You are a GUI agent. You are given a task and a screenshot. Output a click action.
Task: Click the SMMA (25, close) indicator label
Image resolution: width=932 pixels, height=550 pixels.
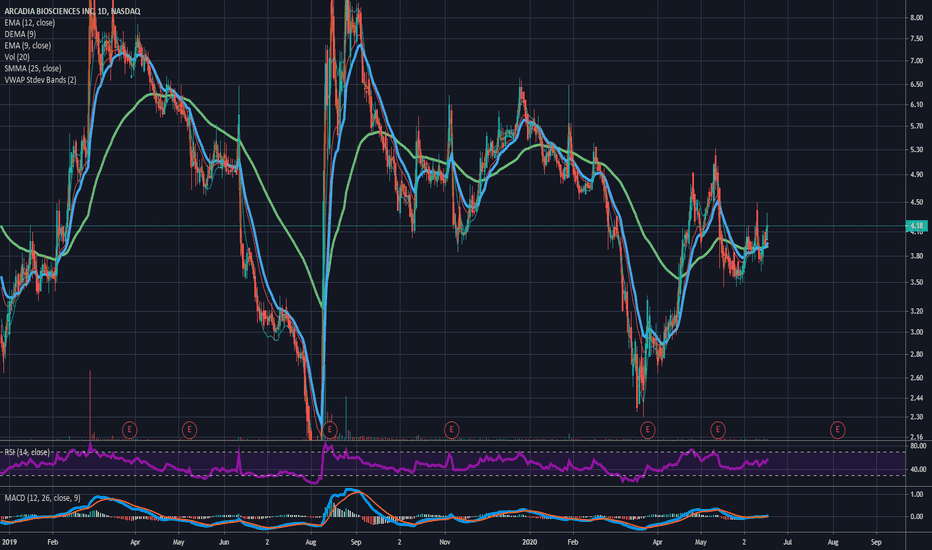pos(33,68)
